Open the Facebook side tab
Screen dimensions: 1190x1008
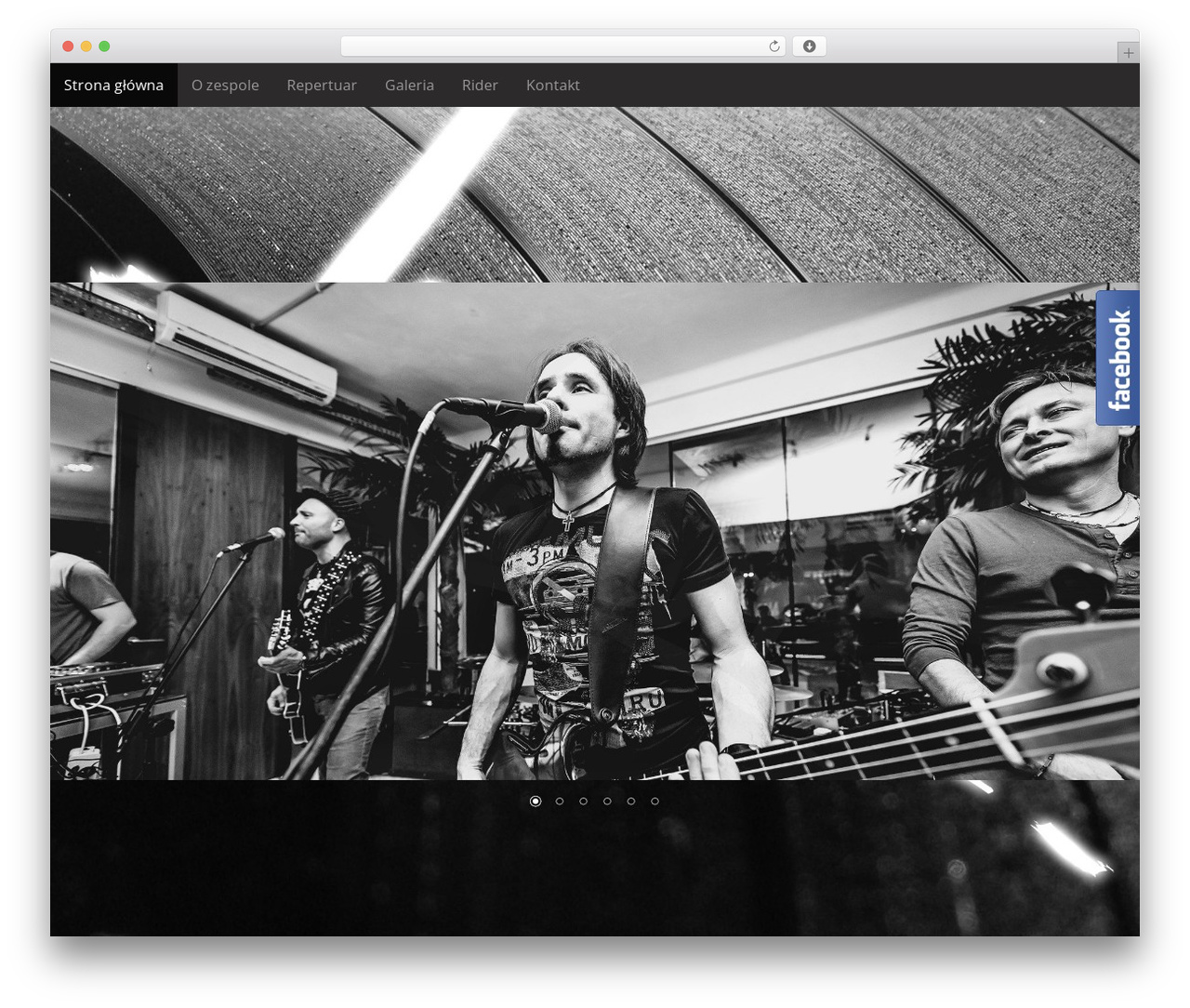click(x=1117, y=358)
